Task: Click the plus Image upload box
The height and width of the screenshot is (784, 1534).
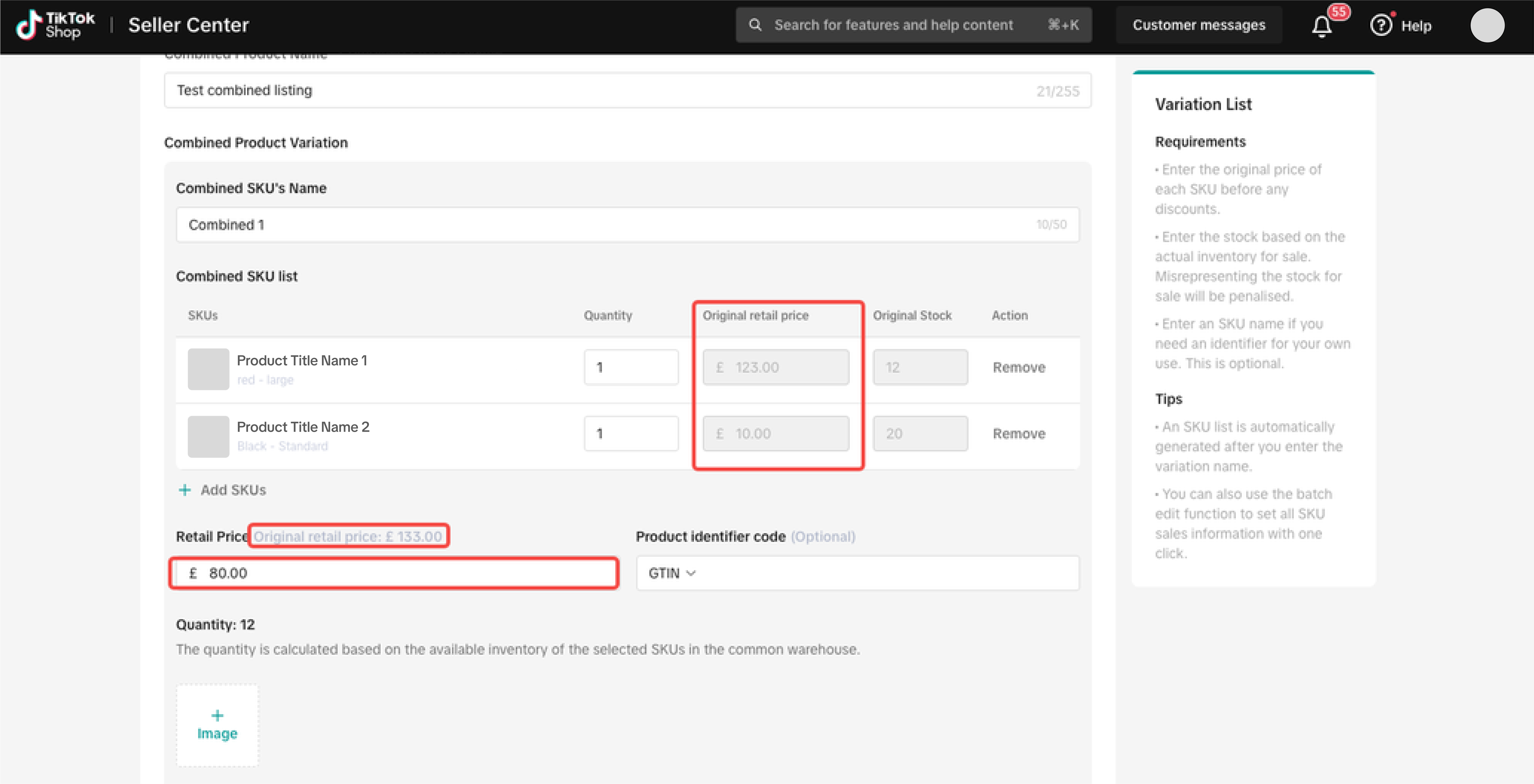Action: [x=217, y=725]
